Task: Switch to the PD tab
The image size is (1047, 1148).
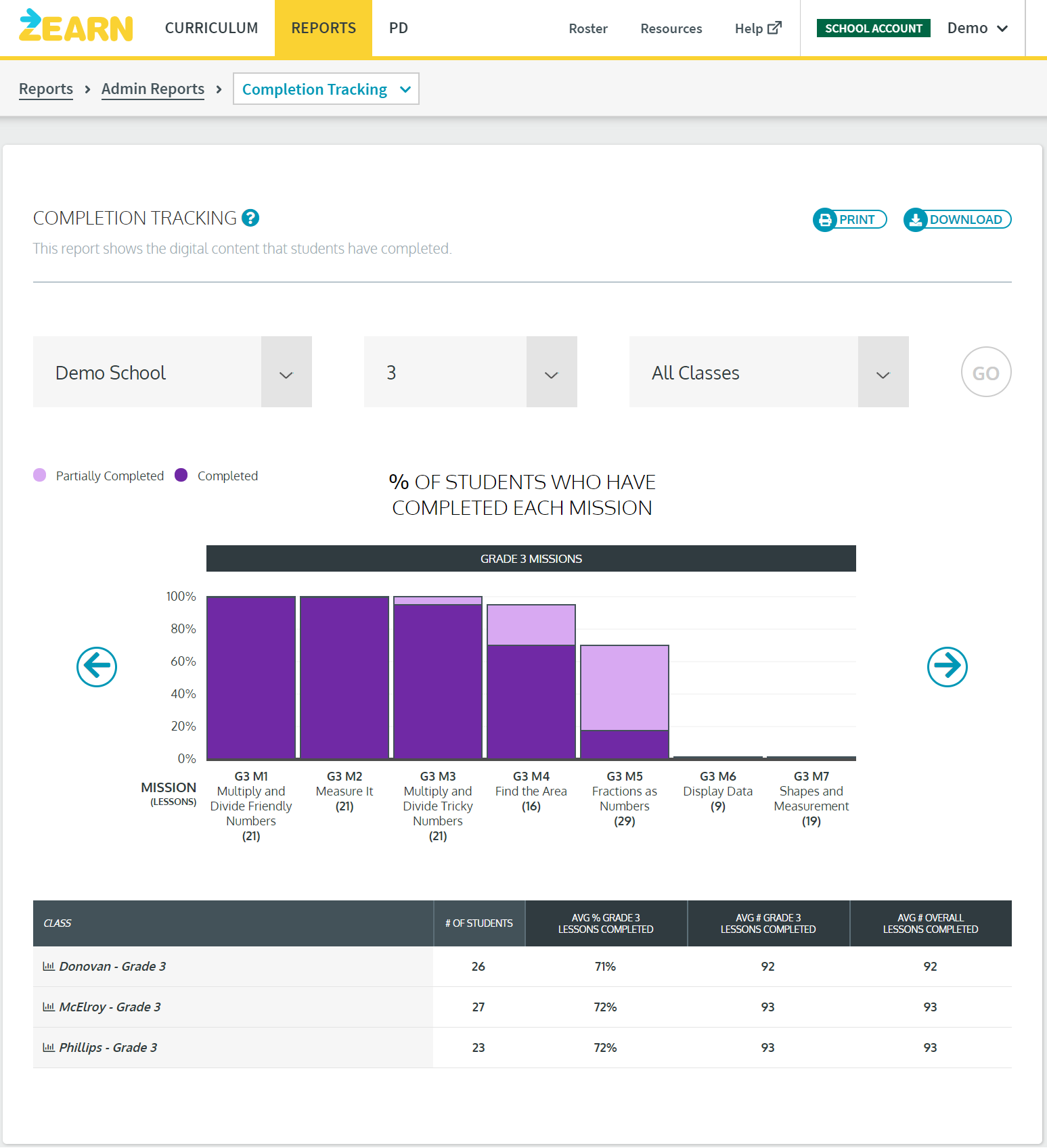Action: [399, 28]
